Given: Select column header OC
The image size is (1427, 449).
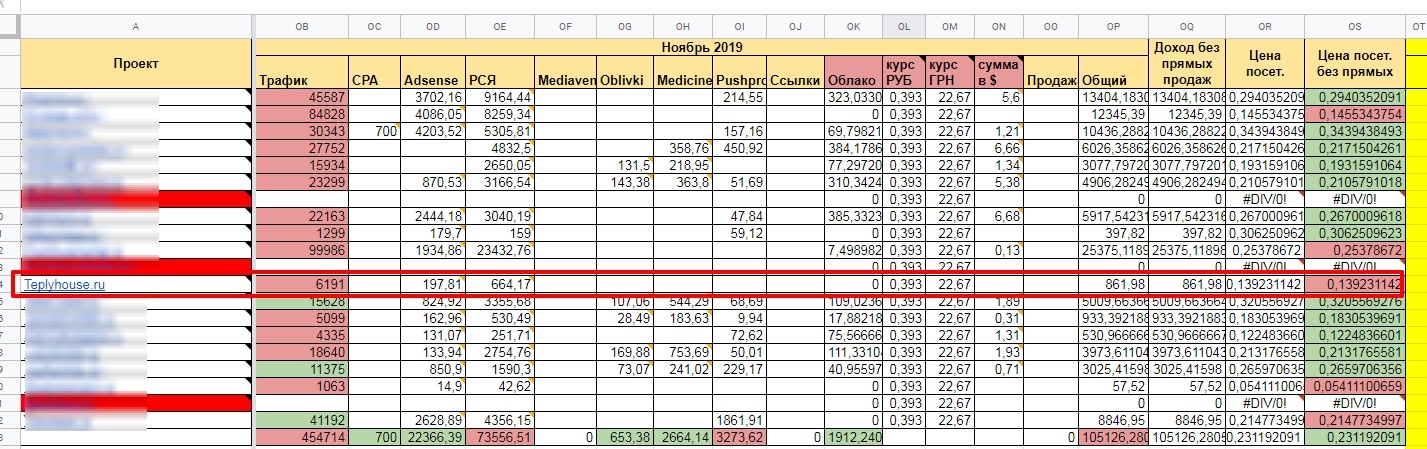Looking at the screenshot, I should (375, 27).
